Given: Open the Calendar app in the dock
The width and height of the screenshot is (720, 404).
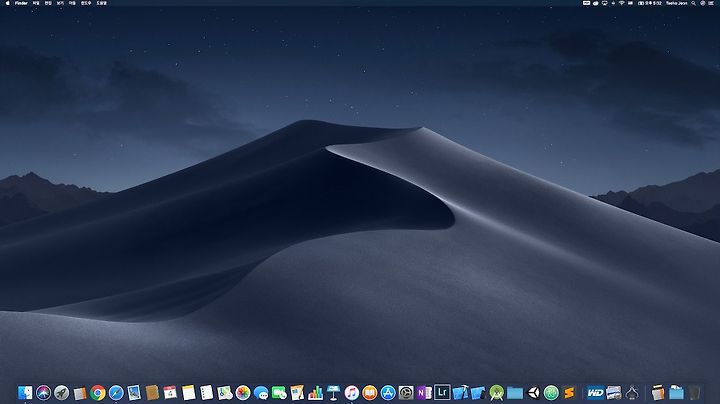Looking at the screenshot, I should tap(170, 393).
